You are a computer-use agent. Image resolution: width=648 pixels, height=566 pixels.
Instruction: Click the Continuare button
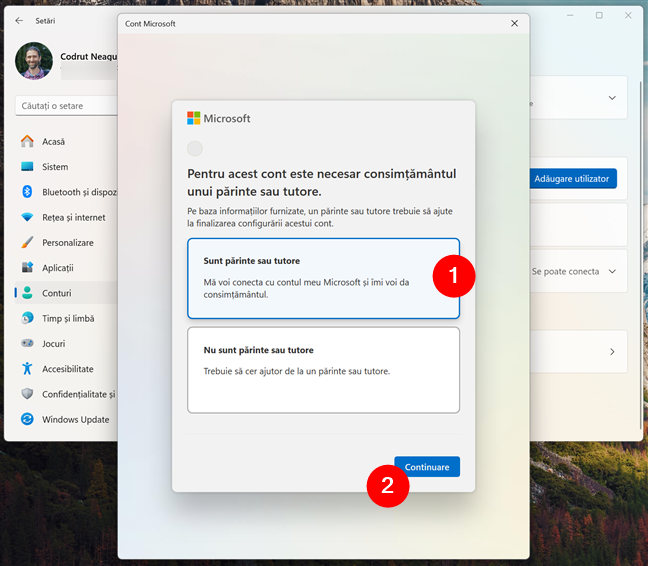click(427, 467)
